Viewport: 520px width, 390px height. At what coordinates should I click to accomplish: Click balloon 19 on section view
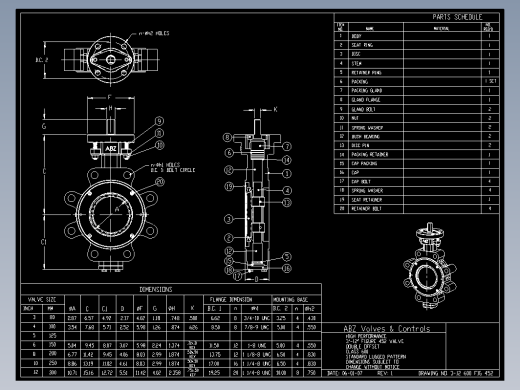(229, 187)
